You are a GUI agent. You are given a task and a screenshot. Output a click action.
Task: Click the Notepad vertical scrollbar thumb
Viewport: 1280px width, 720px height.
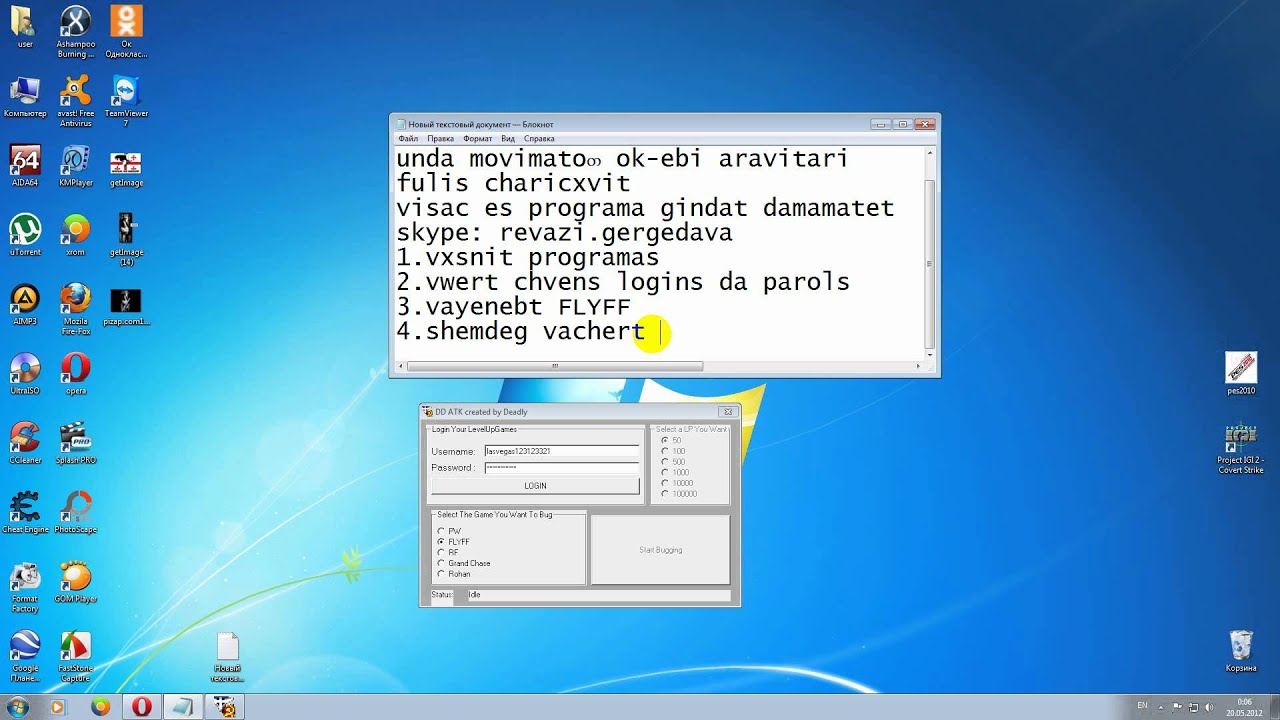930,262
